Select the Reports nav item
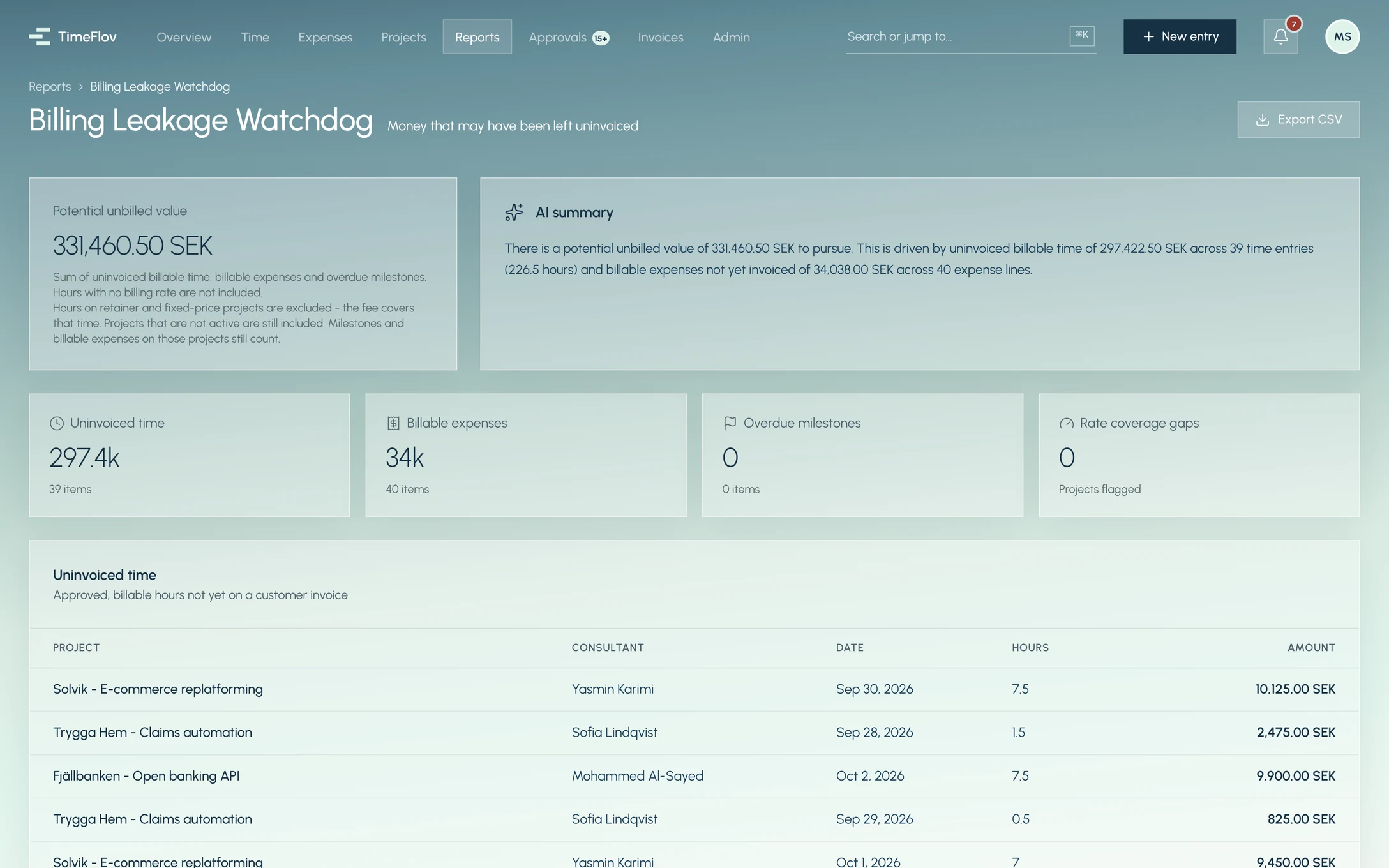 coord(477,37)
